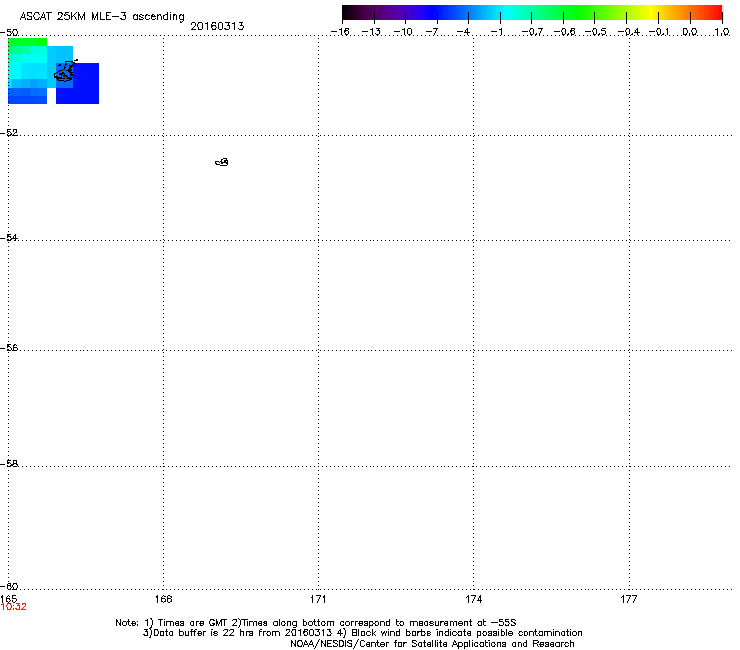Click the colorbar label -10
The height and width of the screenshot is (650, 740).
point(403,32)
